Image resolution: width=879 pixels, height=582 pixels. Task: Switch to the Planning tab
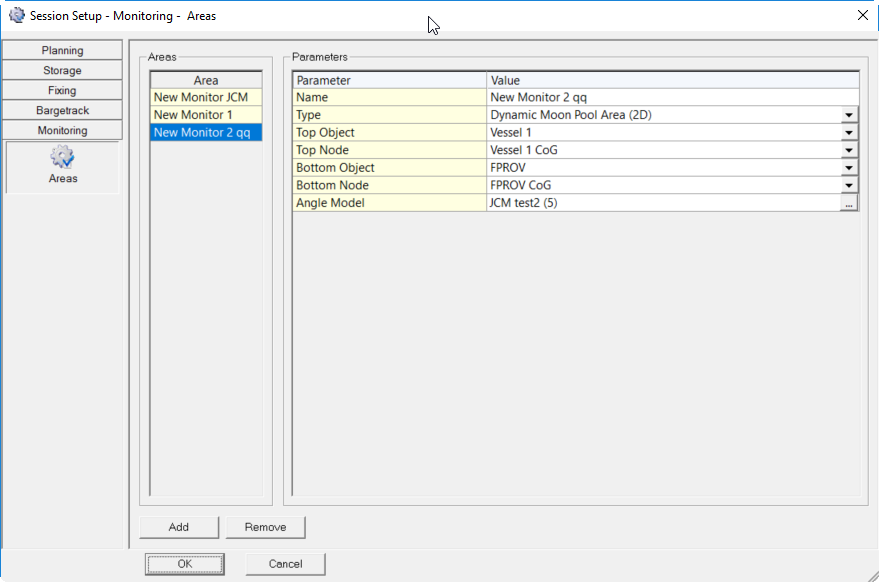(62, 50)
